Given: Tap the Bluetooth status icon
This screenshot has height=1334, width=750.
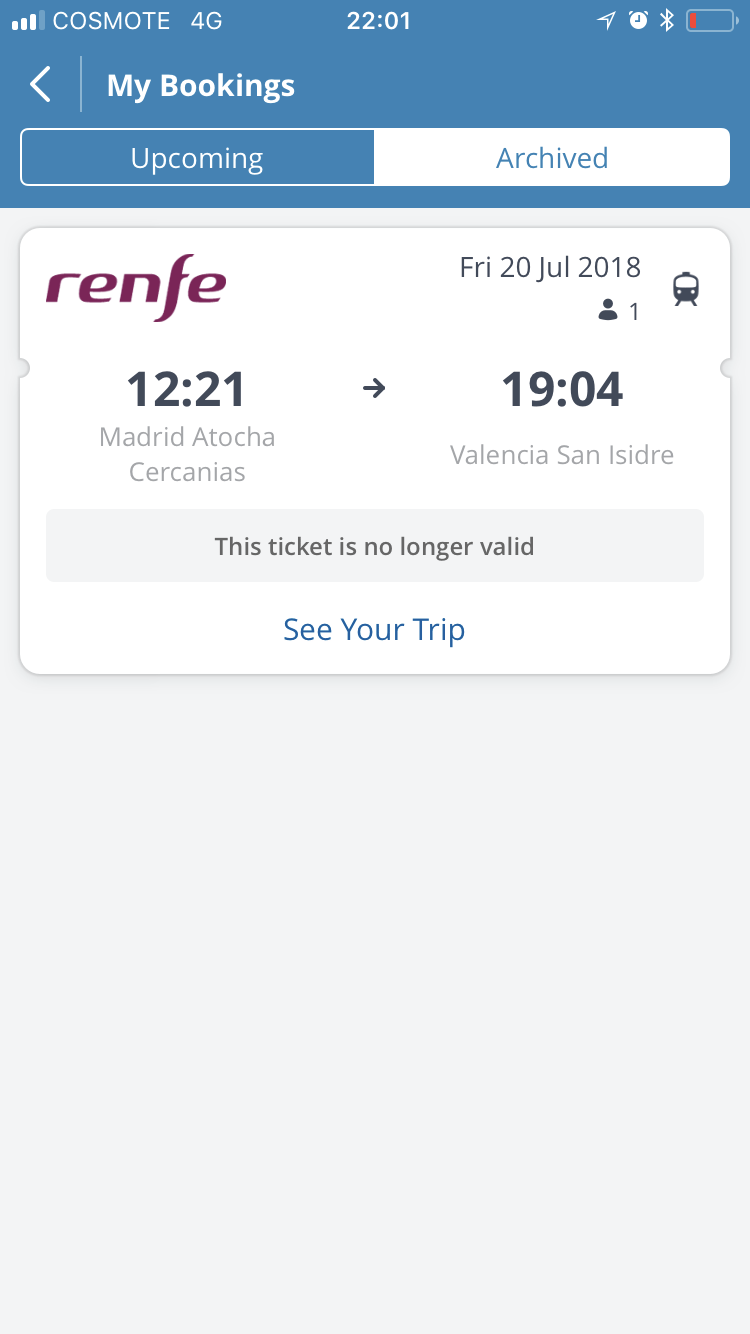Looking at the screenshot, I should pos(667,21).
